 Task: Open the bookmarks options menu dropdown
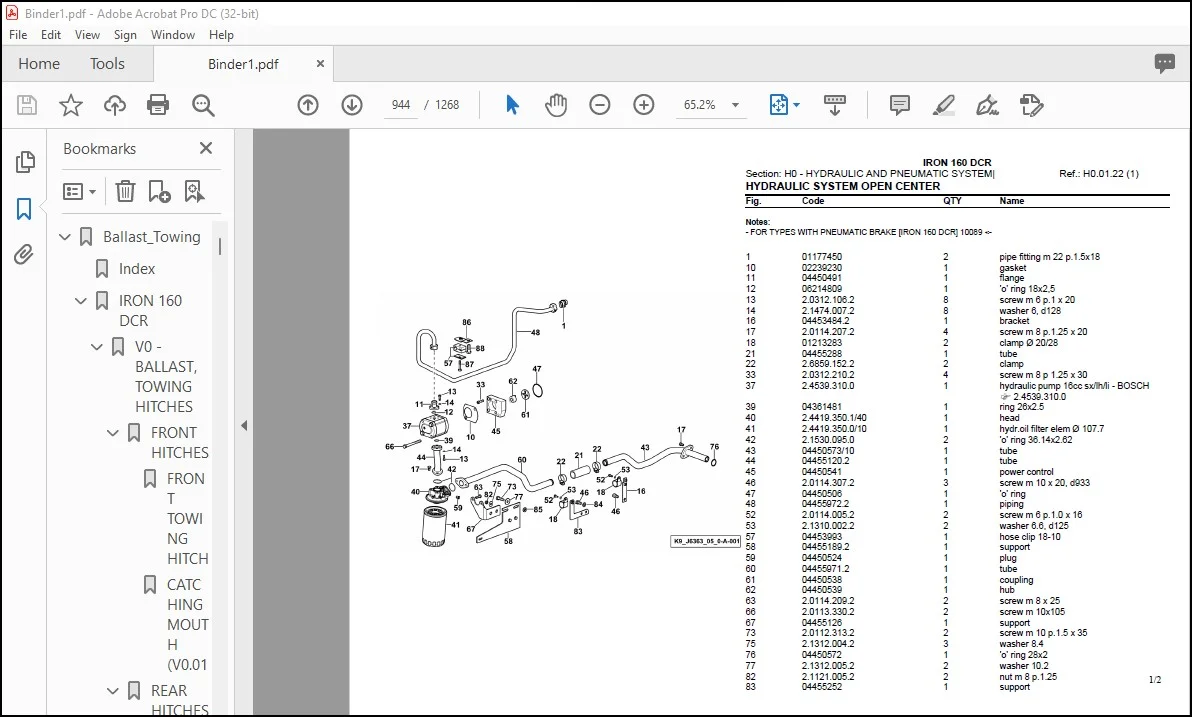click(x=79, y=191)
